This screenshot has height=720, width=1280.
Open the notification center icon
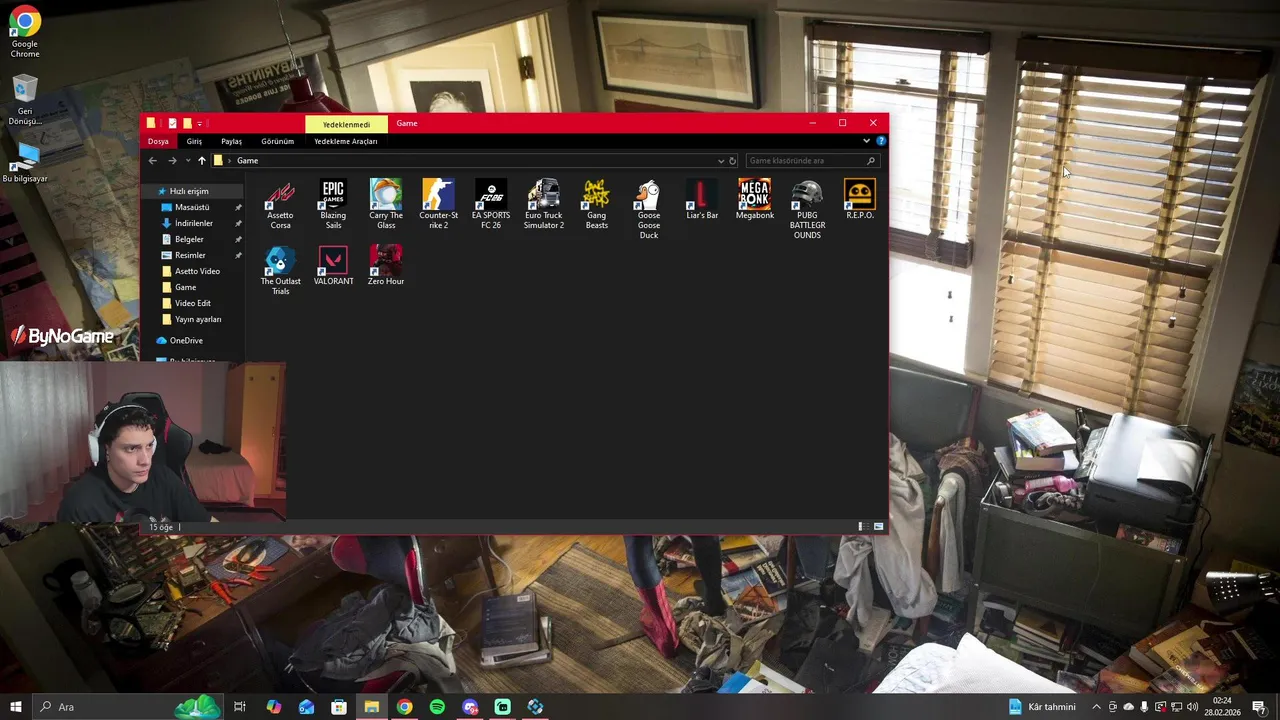tap(1259, 707)
